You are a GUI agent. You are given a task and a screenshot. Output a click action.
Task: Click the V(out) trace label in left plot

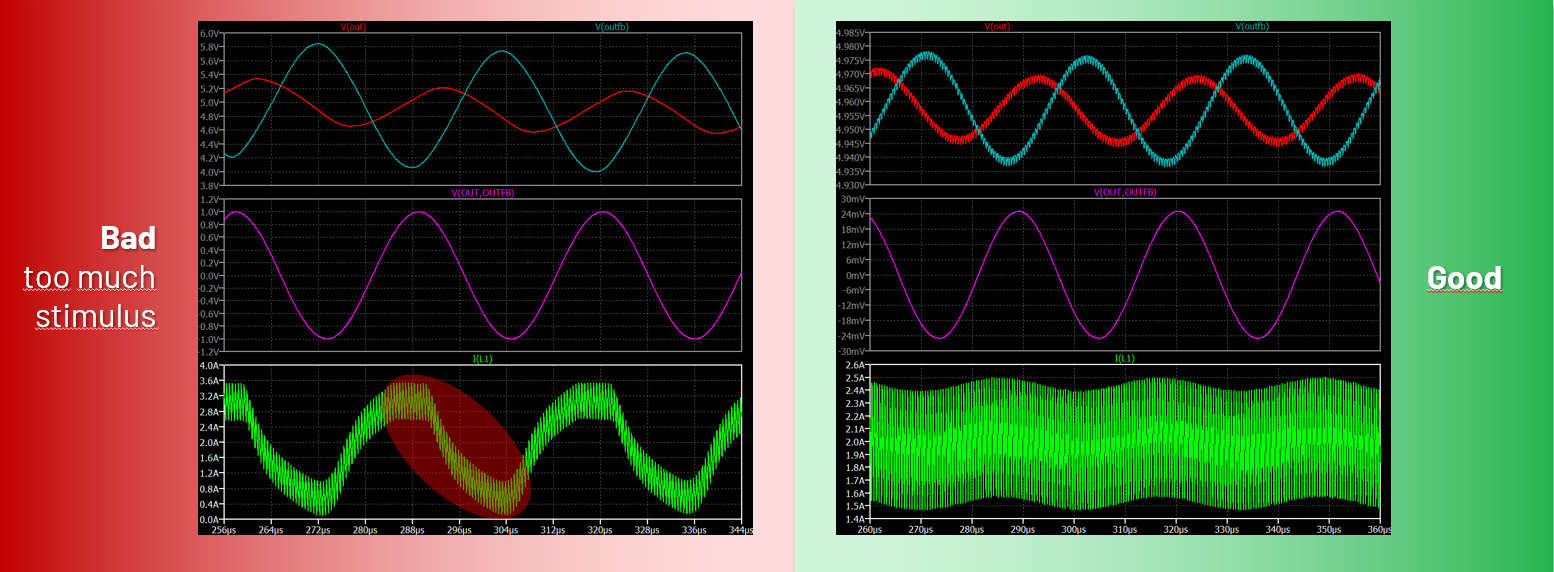(x=354, y=27)
